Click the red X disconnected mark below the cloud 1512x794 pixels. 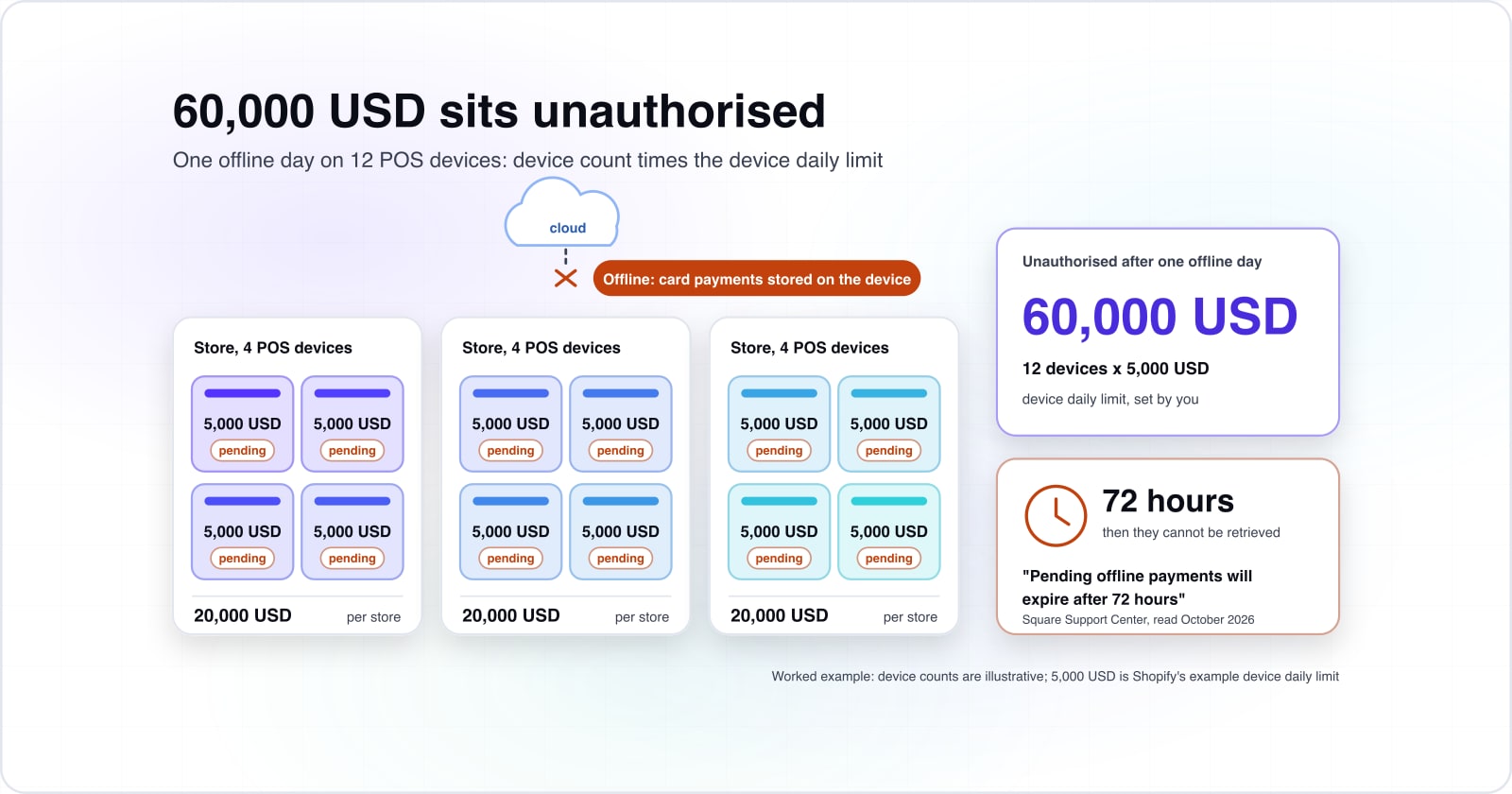[x=566, y=278]
